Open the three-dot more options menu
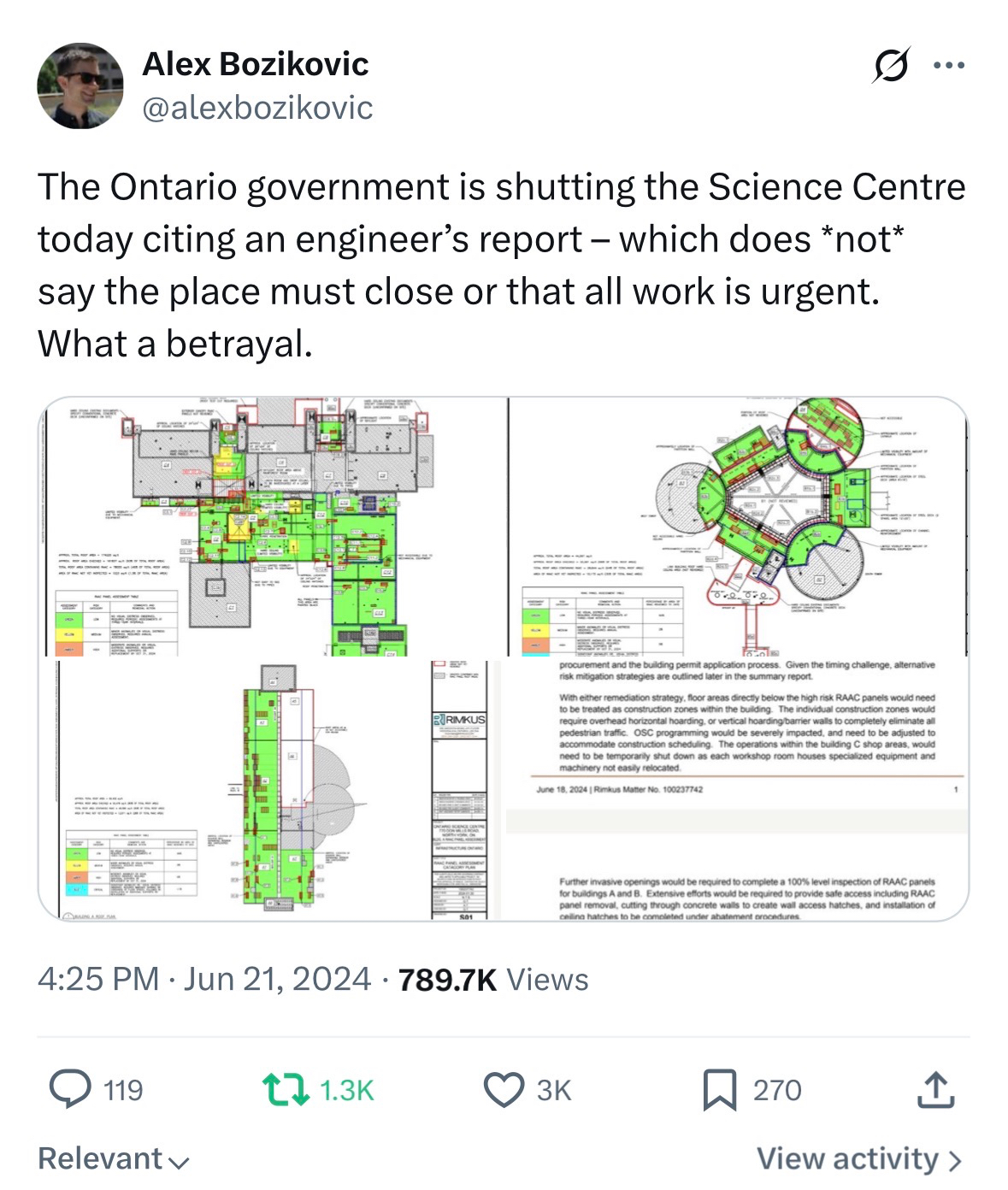Screen dimensions: 1008x1190 (949, 65)
